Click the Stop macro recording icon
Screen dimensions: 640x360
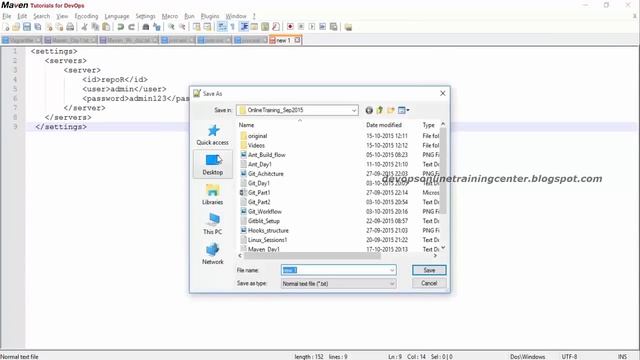pos(301,27)
